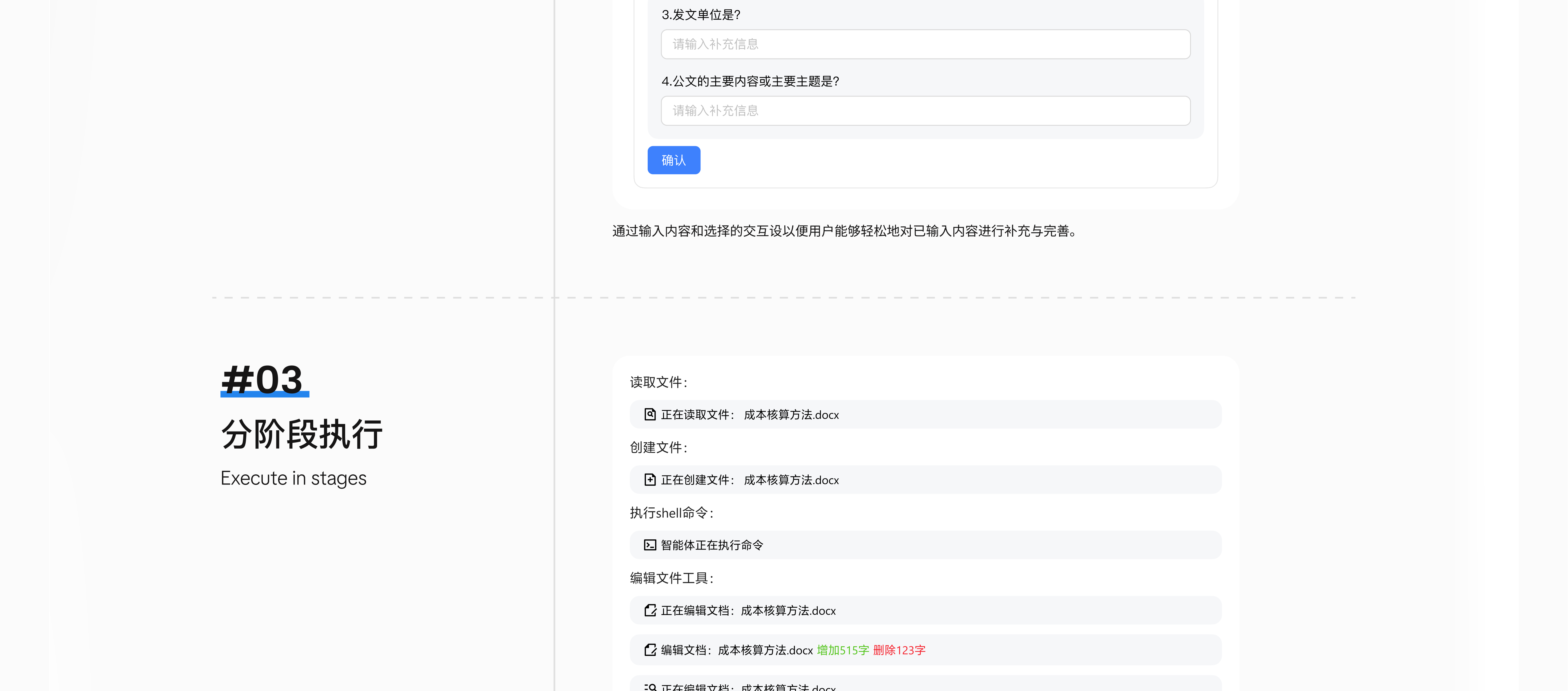Click the terminal icon beside 智能体正在执行命令

pos(649,545)
